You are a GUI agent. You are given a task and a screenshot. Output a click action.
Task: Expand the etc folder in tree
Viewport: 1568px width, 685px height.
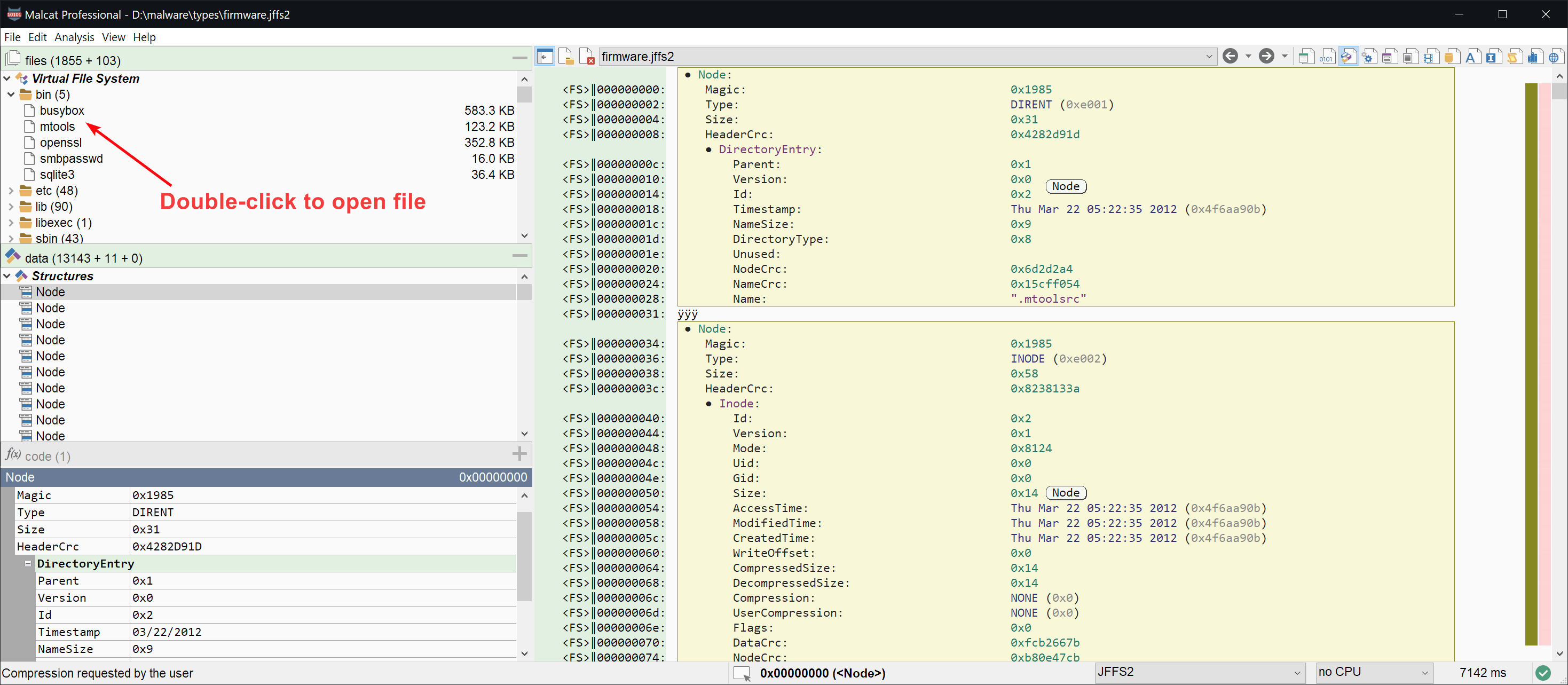point(11,191)
